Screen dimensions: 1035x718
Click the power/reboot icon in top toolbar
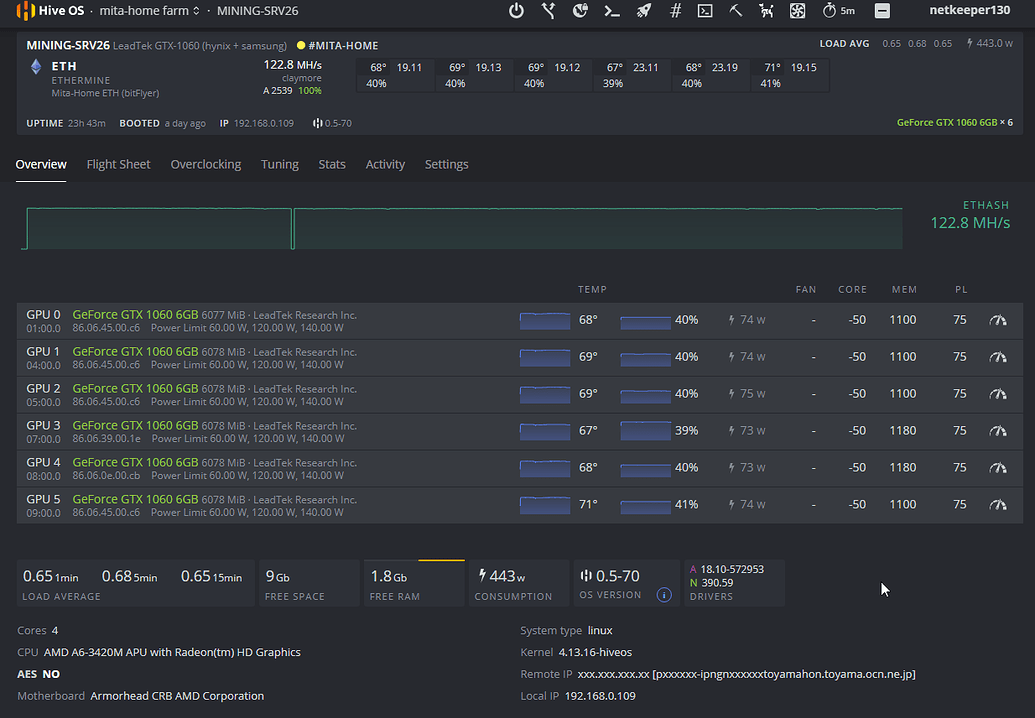click(516, 11)
